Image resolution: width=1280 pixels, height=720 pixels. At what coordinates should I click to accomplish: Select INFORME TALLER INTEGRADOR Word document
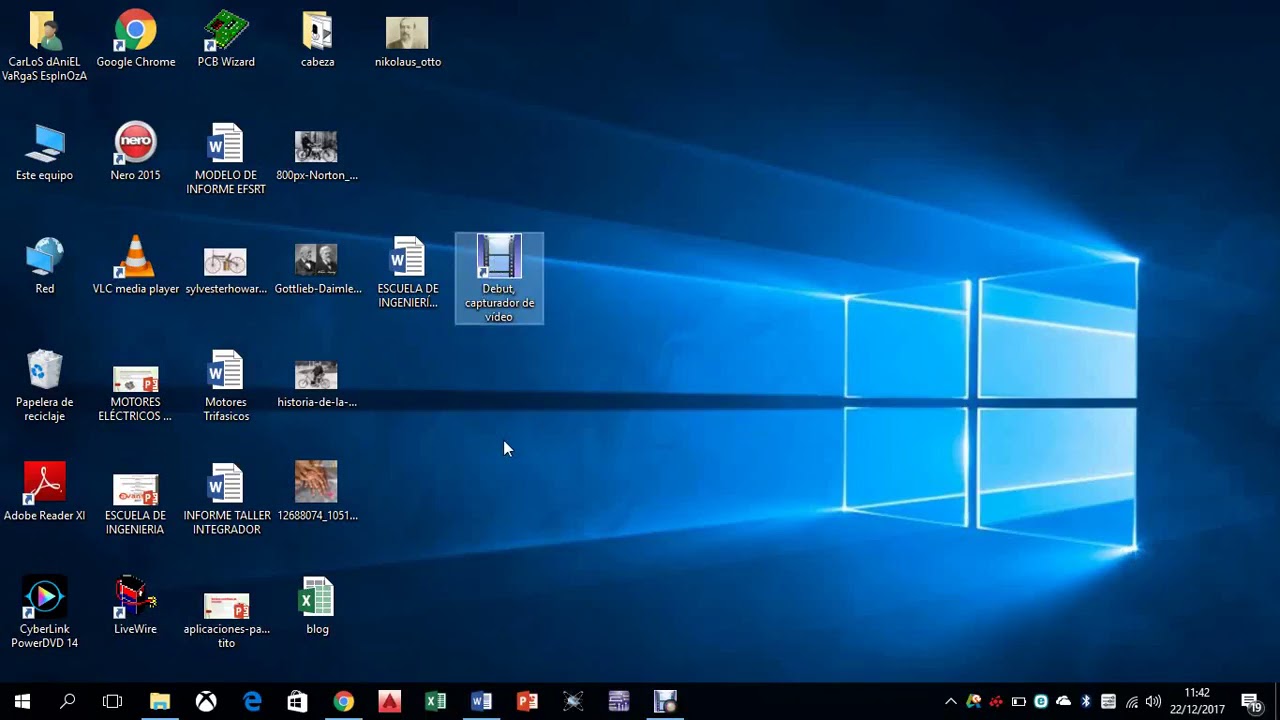pyautogui.click(x=226, y=500)
